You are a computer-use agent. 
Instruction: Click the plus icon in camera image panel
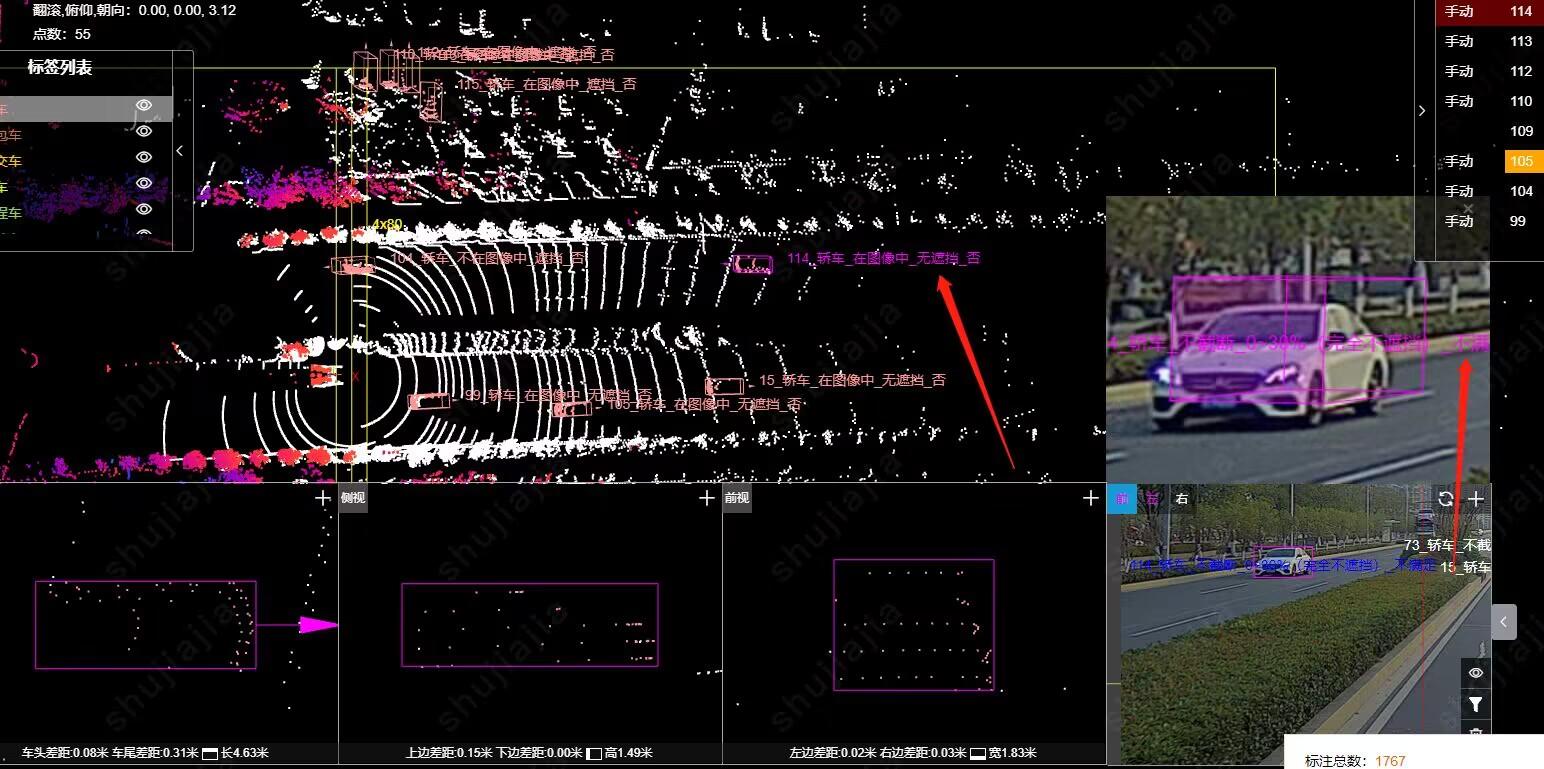[1476, 498]
